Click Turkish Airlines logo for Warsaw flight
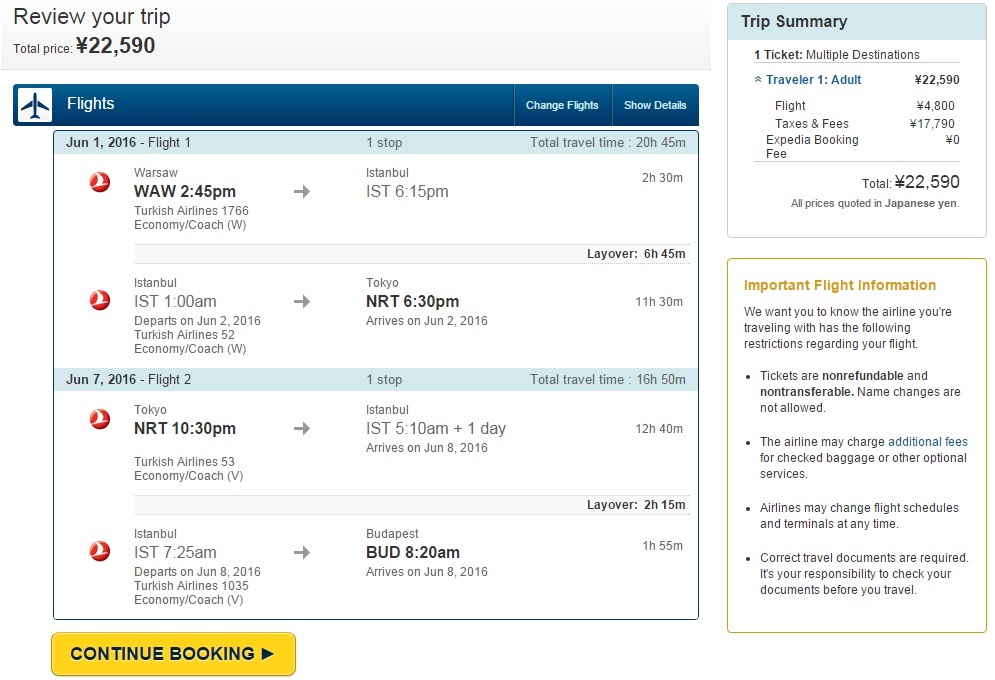995x680 pixels. (x=100, y=183)
